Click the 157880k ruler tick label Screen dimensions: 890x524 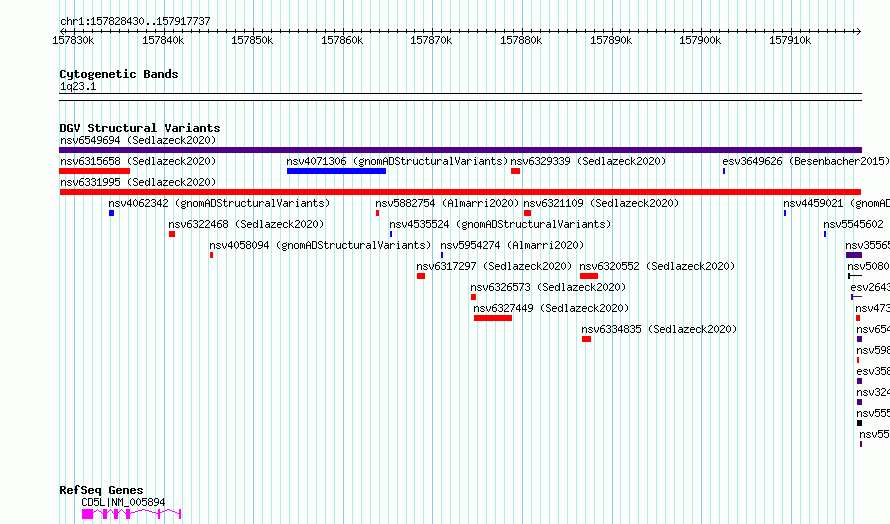point(521,40)
